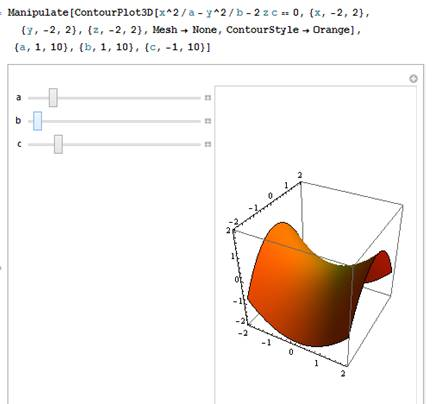Click the label a beside the first slider
The width and height of the screenshot is (433, 404).
[x=19, y=97]
